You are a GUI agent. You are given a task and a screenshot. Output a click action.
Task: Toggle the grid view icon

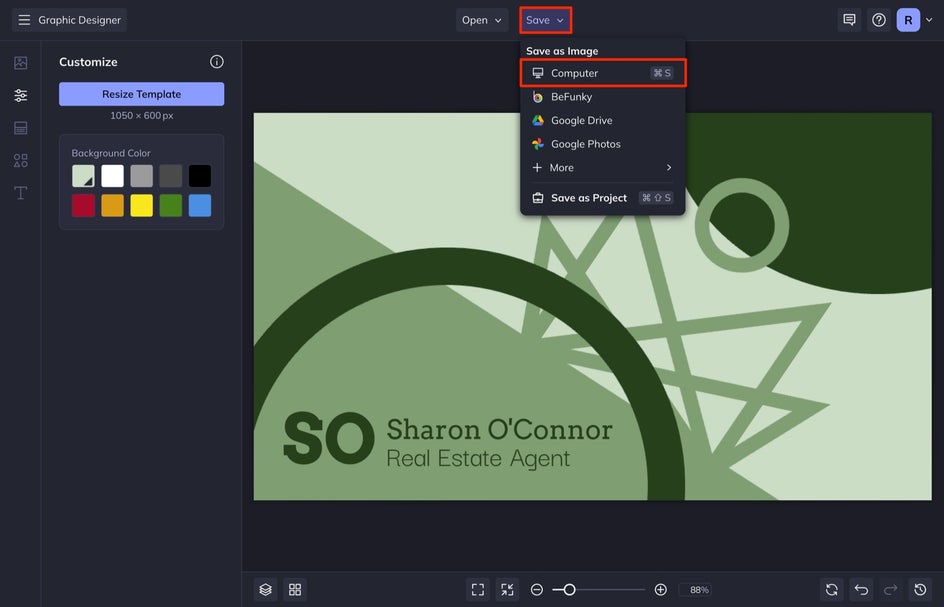pos(295,590)
